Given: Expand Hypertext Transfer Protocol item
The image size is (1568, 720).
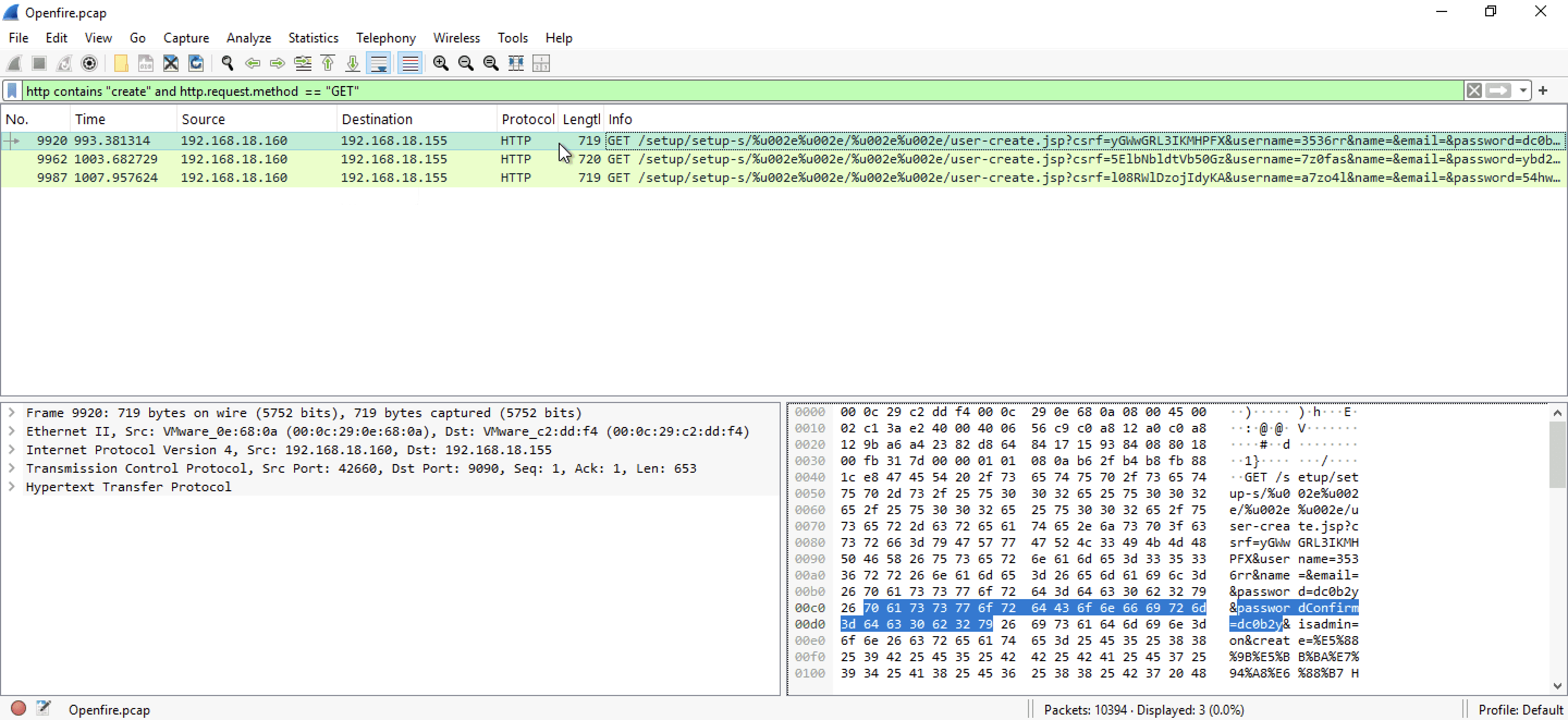Looking at the screenshot, I should coord(11,487).
